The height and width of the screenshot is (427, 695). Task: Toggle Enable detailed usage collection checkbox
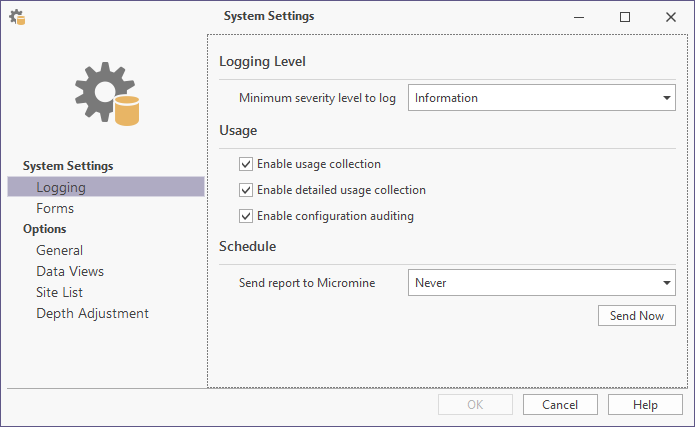click(246, 190)
